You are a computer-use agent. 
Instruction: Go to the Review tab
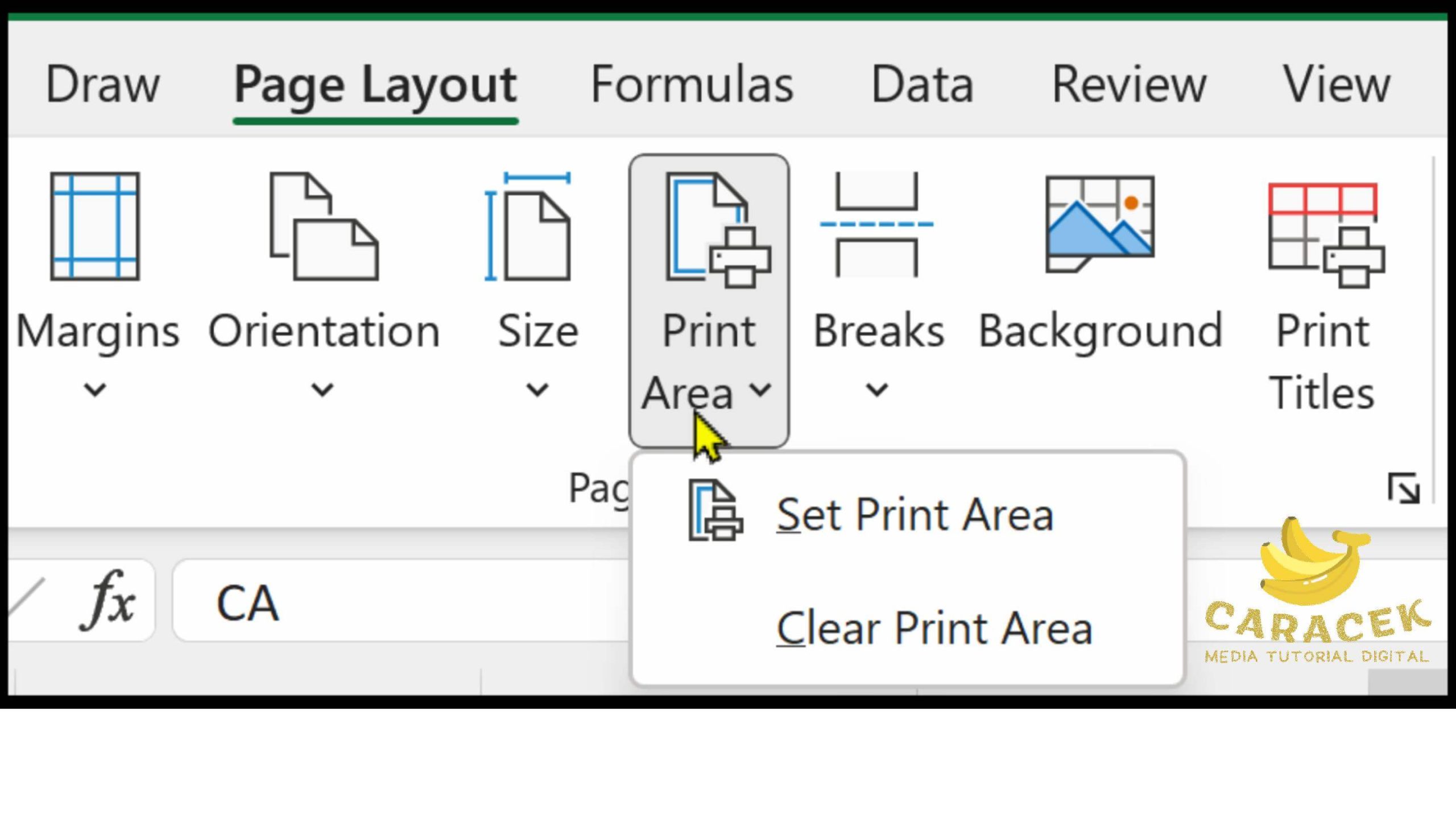click(x=1129, y=84)
